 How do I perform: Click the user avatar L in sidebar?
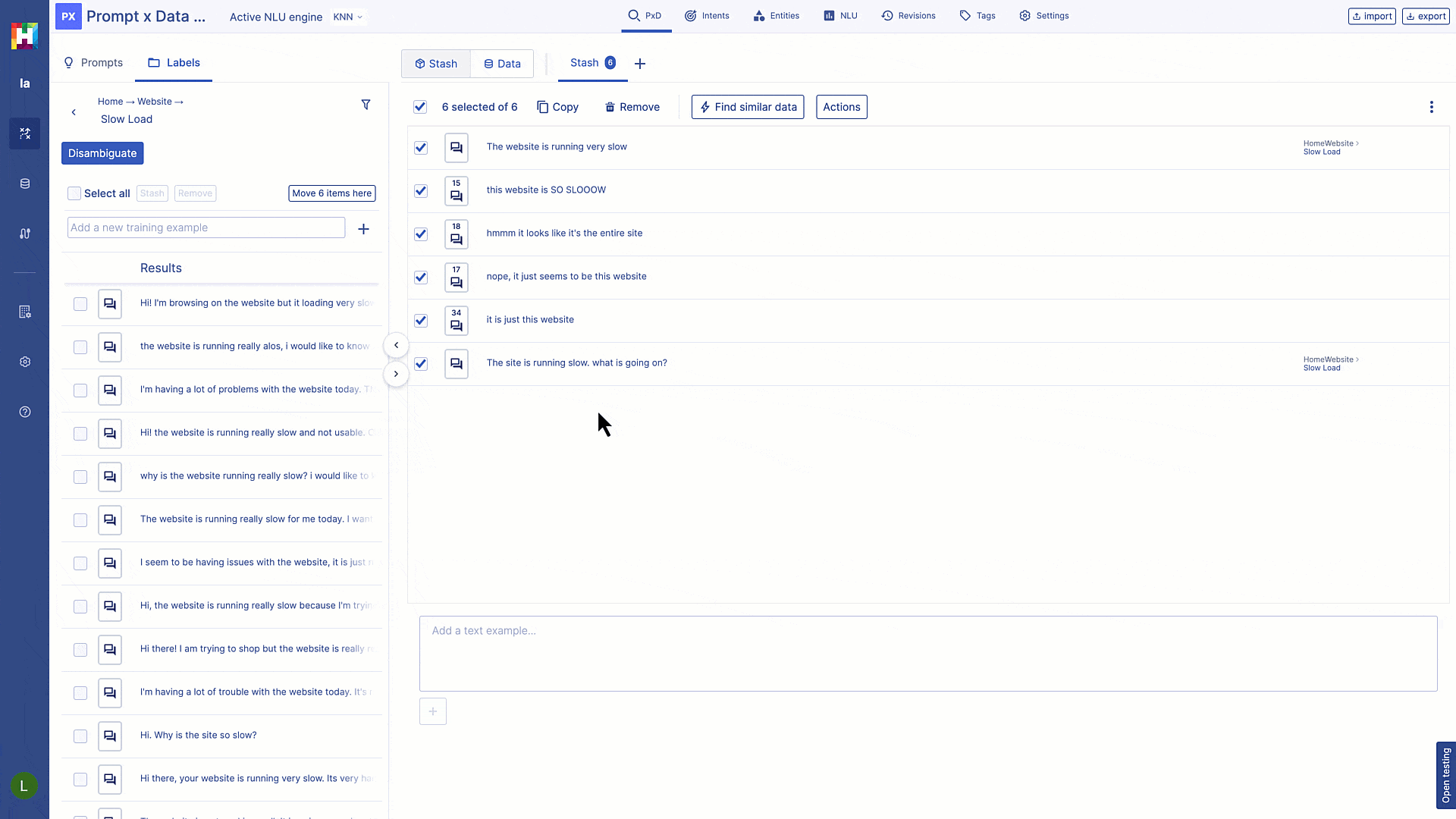tap(24, 786)
